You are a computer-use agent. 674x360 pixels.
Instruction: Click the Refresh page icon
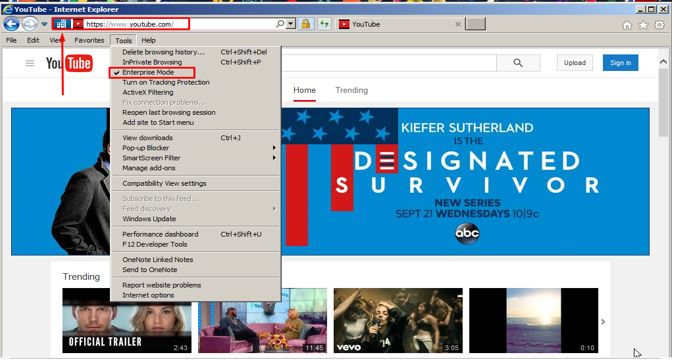(x=325, y=24)
